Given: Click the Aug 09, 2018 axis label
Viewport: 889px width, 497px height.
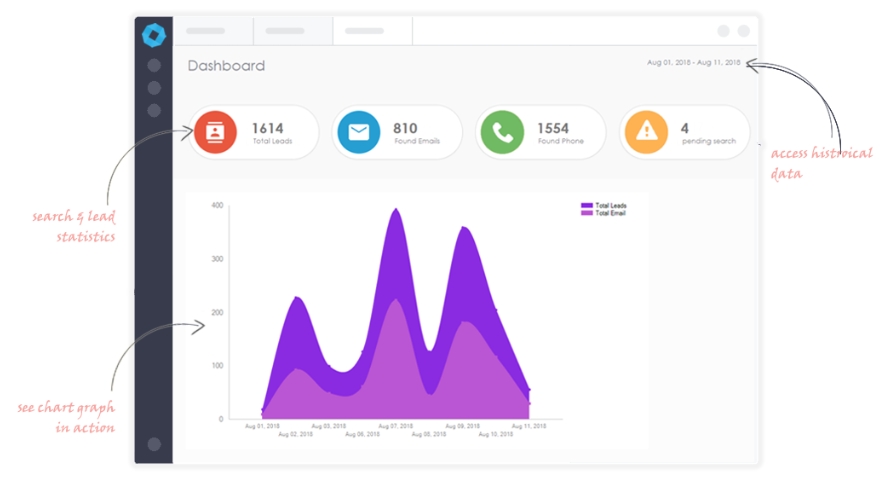Looking at the screenshot, I should [463, 426].
